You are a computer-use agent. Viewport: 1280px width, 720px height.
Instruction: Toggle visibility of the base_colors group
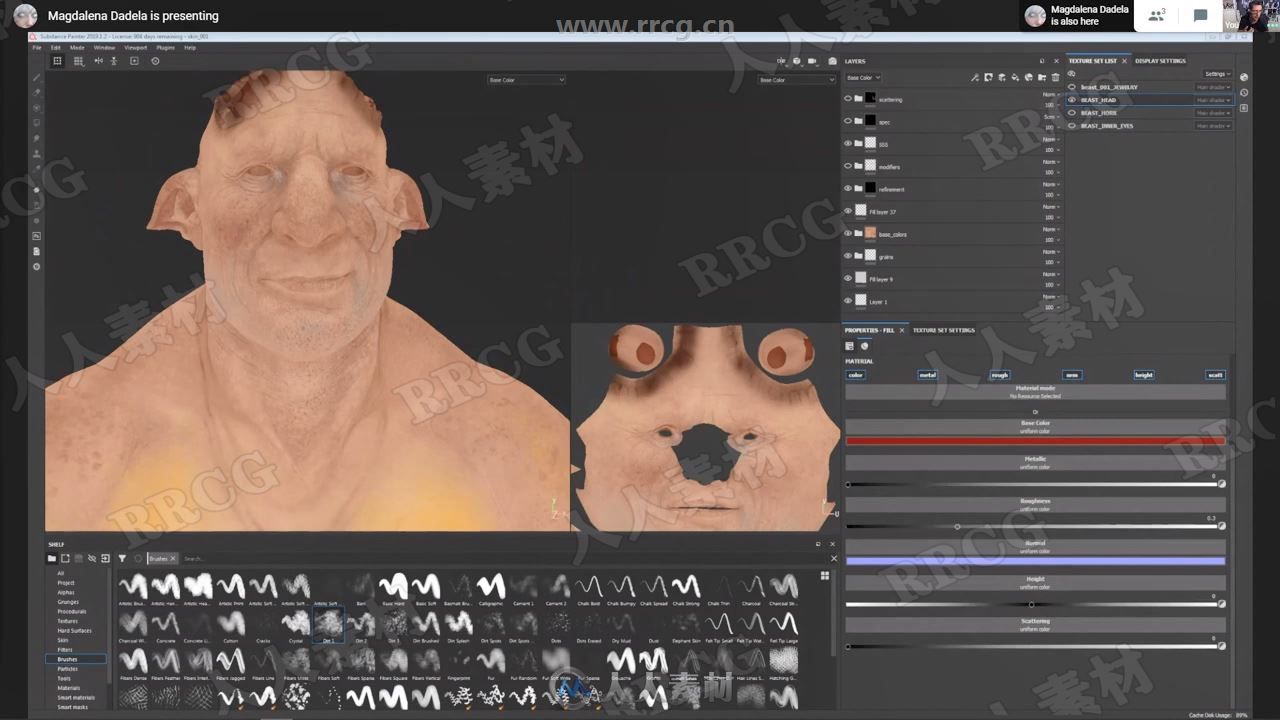847,233
